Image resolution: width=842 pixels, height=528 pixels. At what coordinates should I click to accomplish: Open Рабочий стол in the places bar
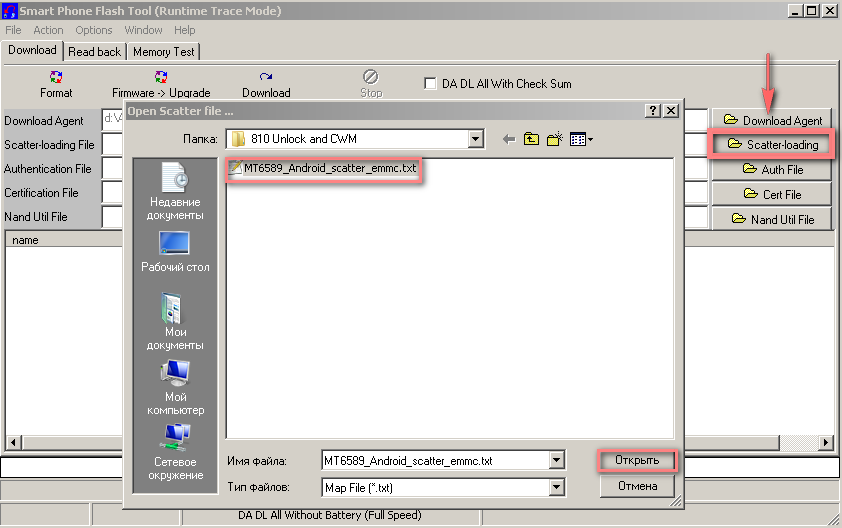(x=175, y=252)
